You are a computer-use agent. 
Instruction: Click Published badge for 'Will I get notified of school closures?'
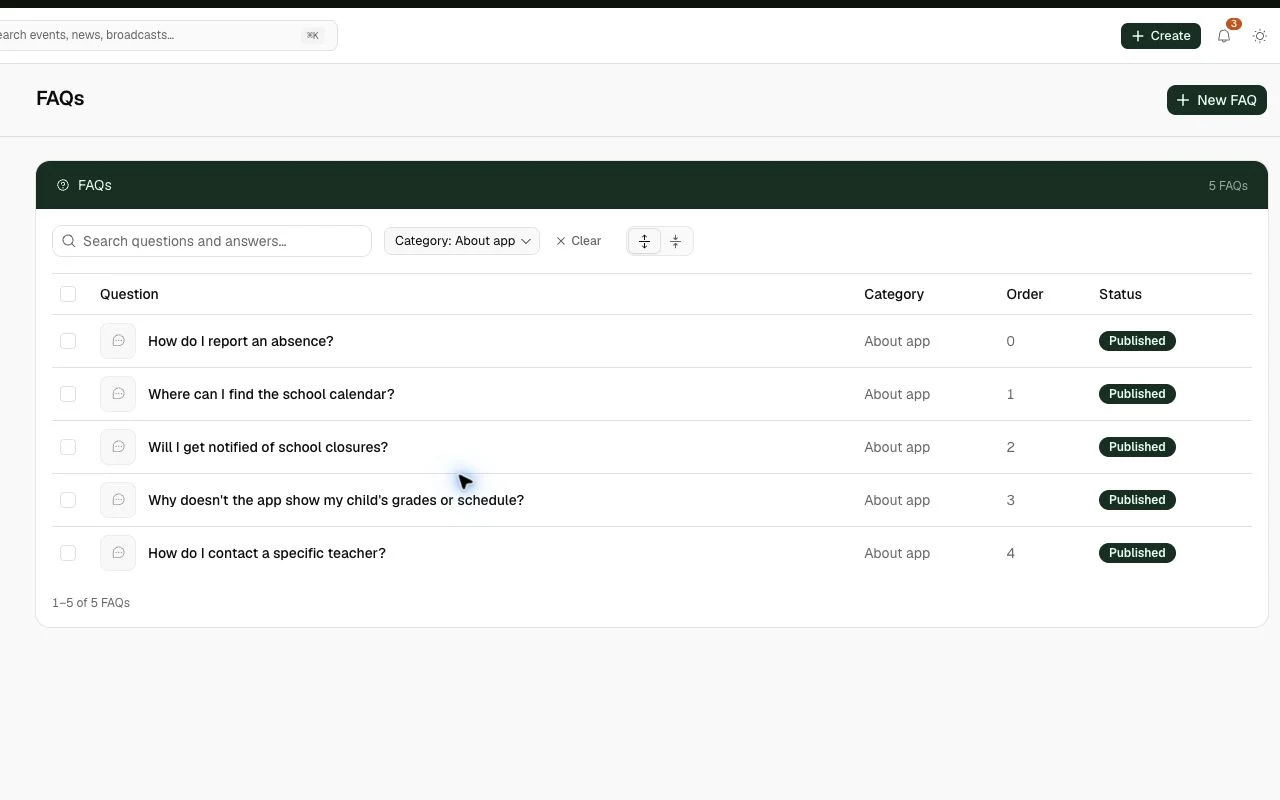tap(1137, 447)
